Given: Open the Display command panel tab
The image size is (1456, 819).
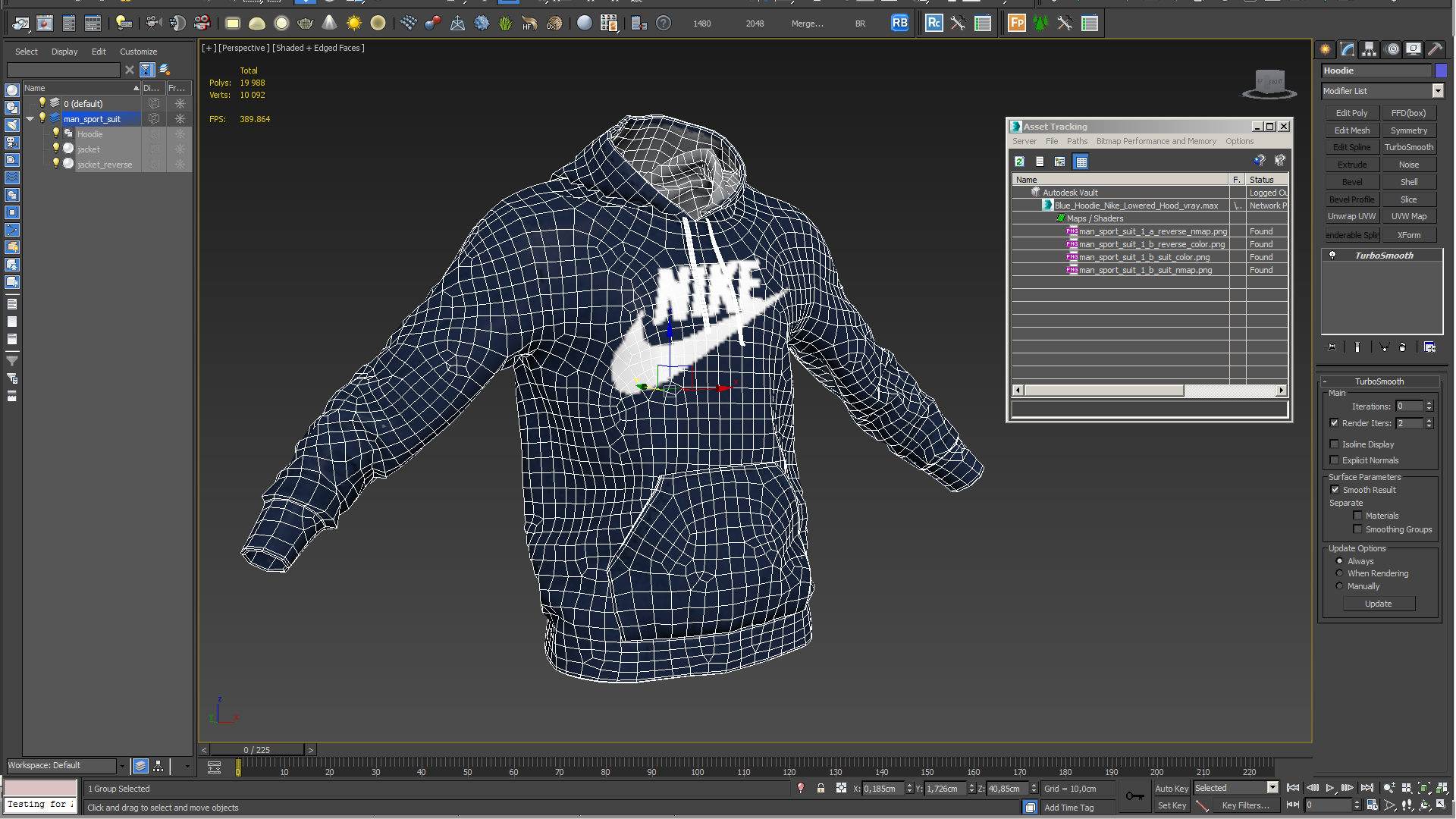Looking at the screenshot, I should point(1414,49).
